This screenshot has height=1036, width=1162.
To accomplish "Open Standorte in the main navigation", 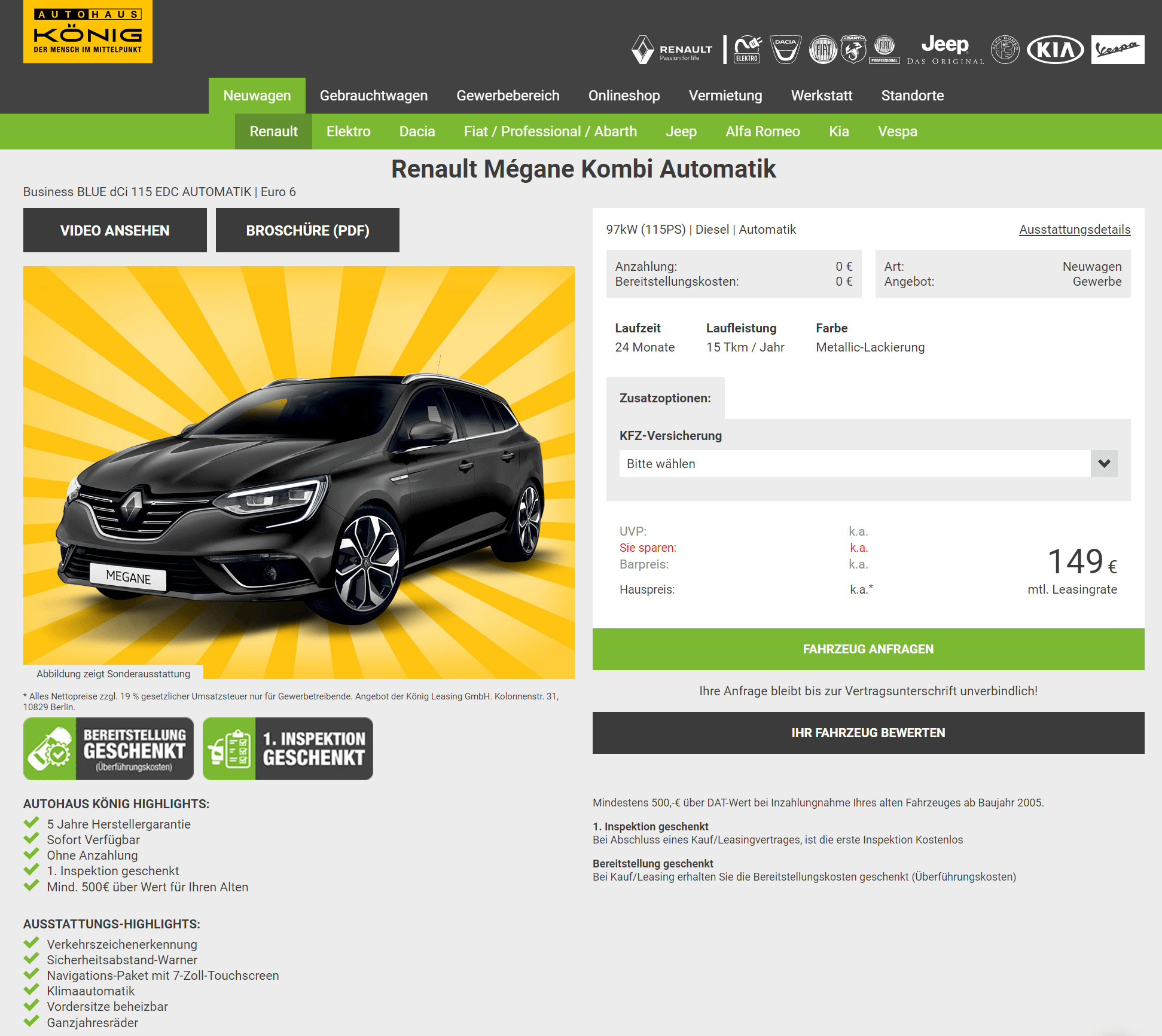I will click(x=913, y=96).
